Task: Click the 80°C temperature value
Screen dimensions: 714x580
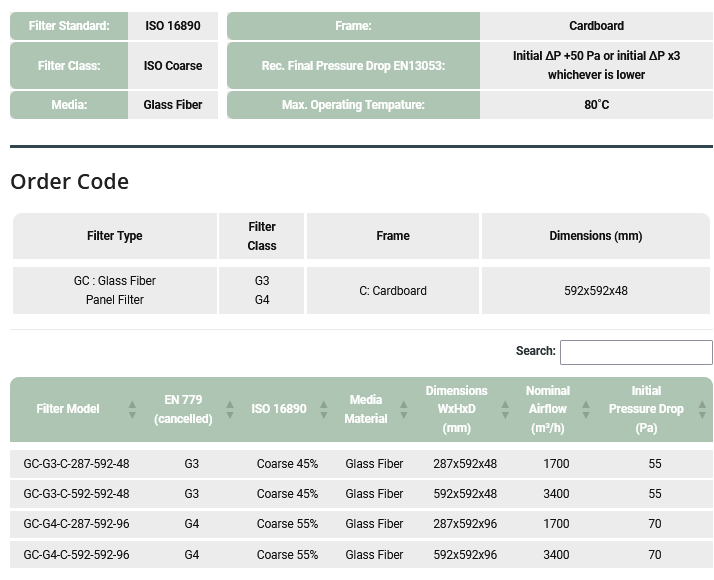Action: click(596, 105)
